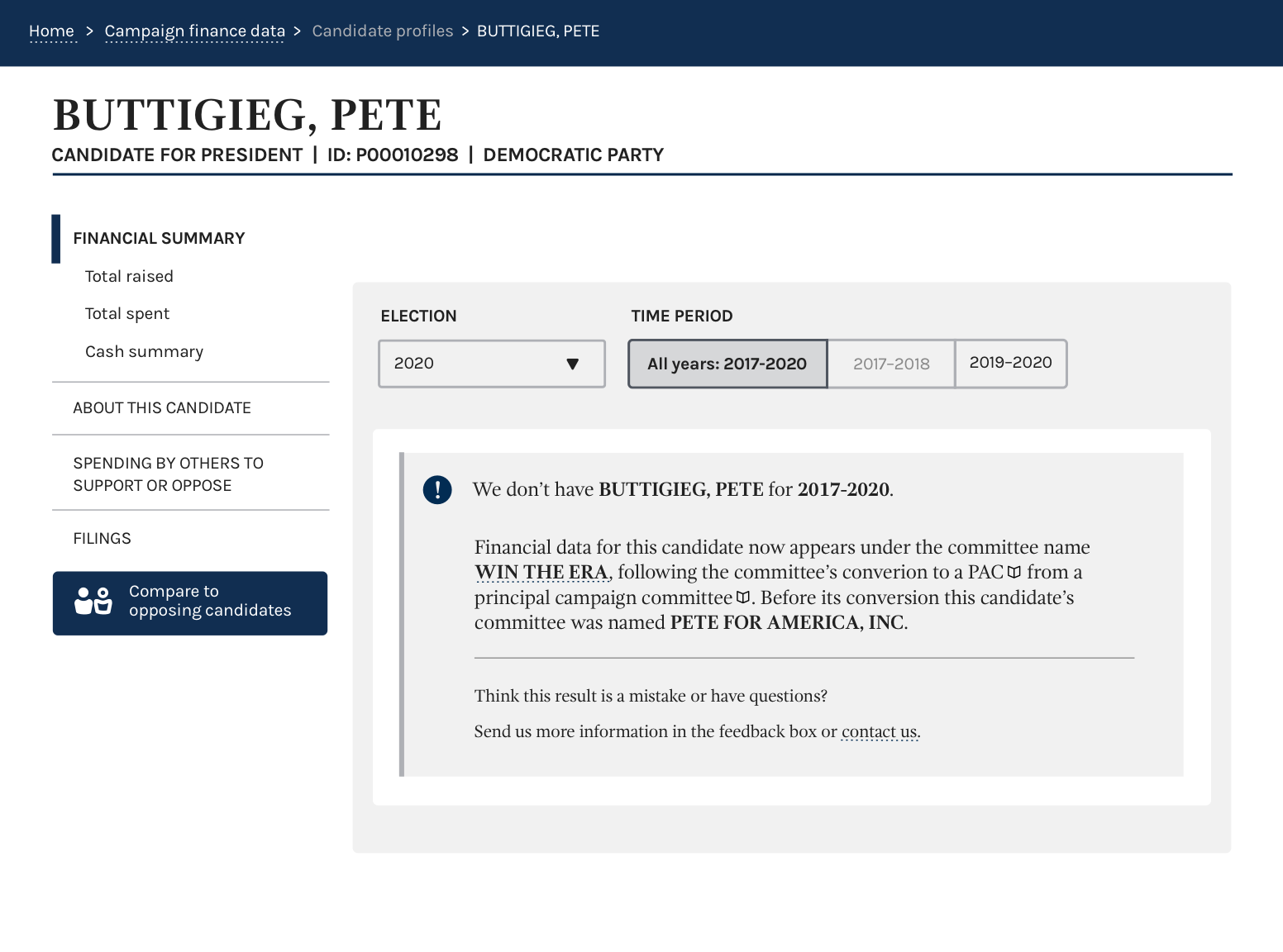
Task: Open Spending by Others to Support or Oppose
Action: 169,474
